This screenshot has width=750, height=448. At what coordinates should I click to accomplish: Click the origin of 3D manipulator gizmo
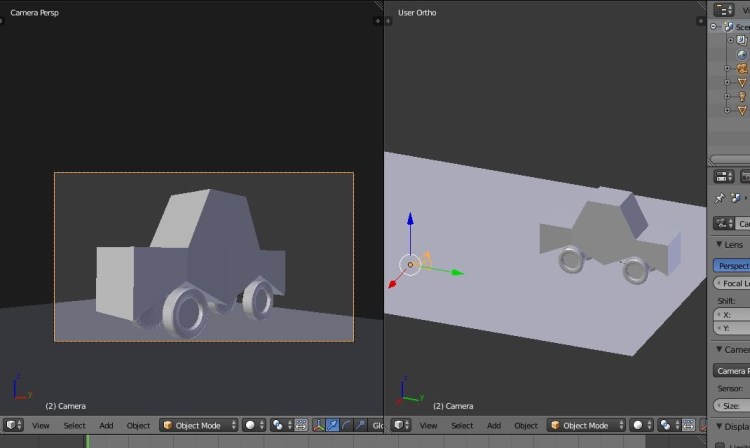pos(410,265)
